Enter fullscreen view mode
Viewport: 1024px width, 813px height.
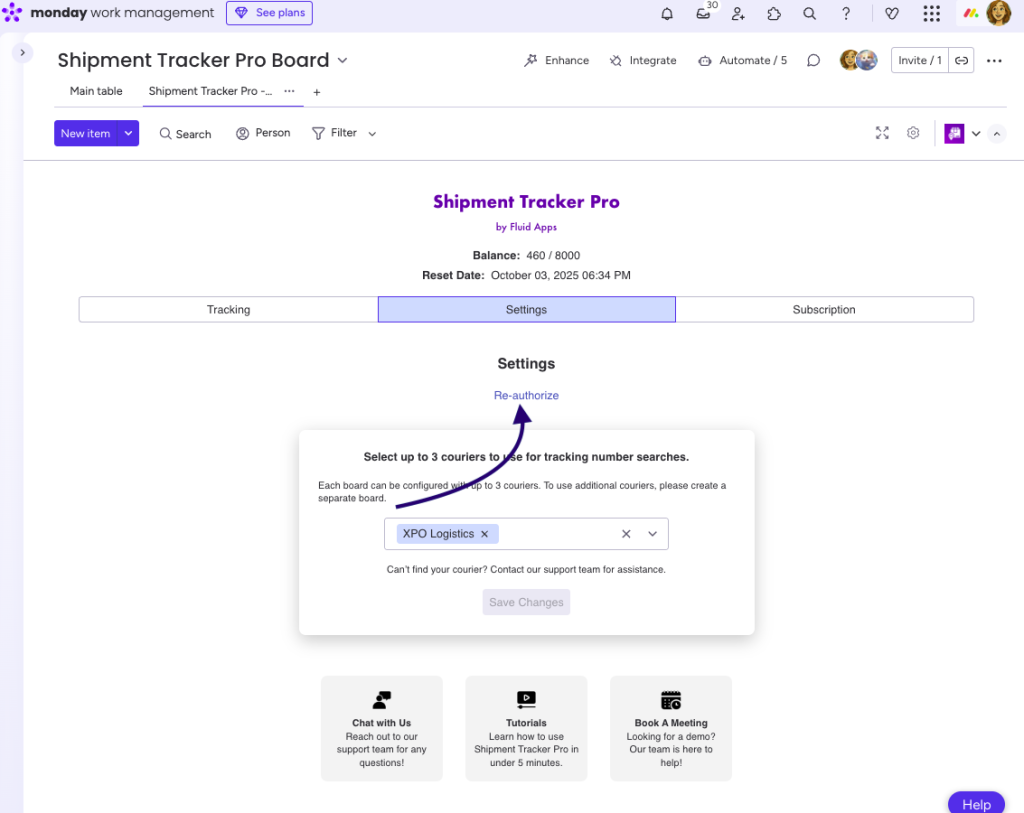click(x=882, y=133)
